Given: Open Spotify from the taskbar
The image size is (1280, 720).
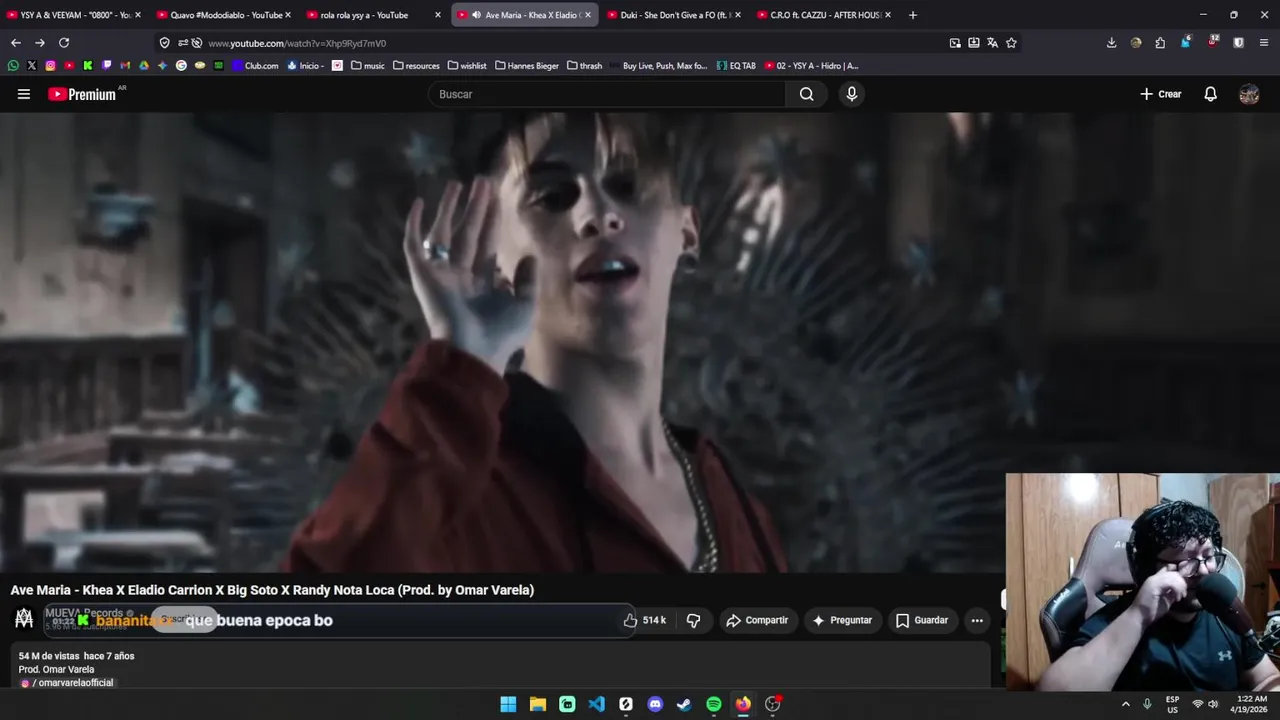Looking at the screenshot, I should pyautogui.click(x=714, y=704).
